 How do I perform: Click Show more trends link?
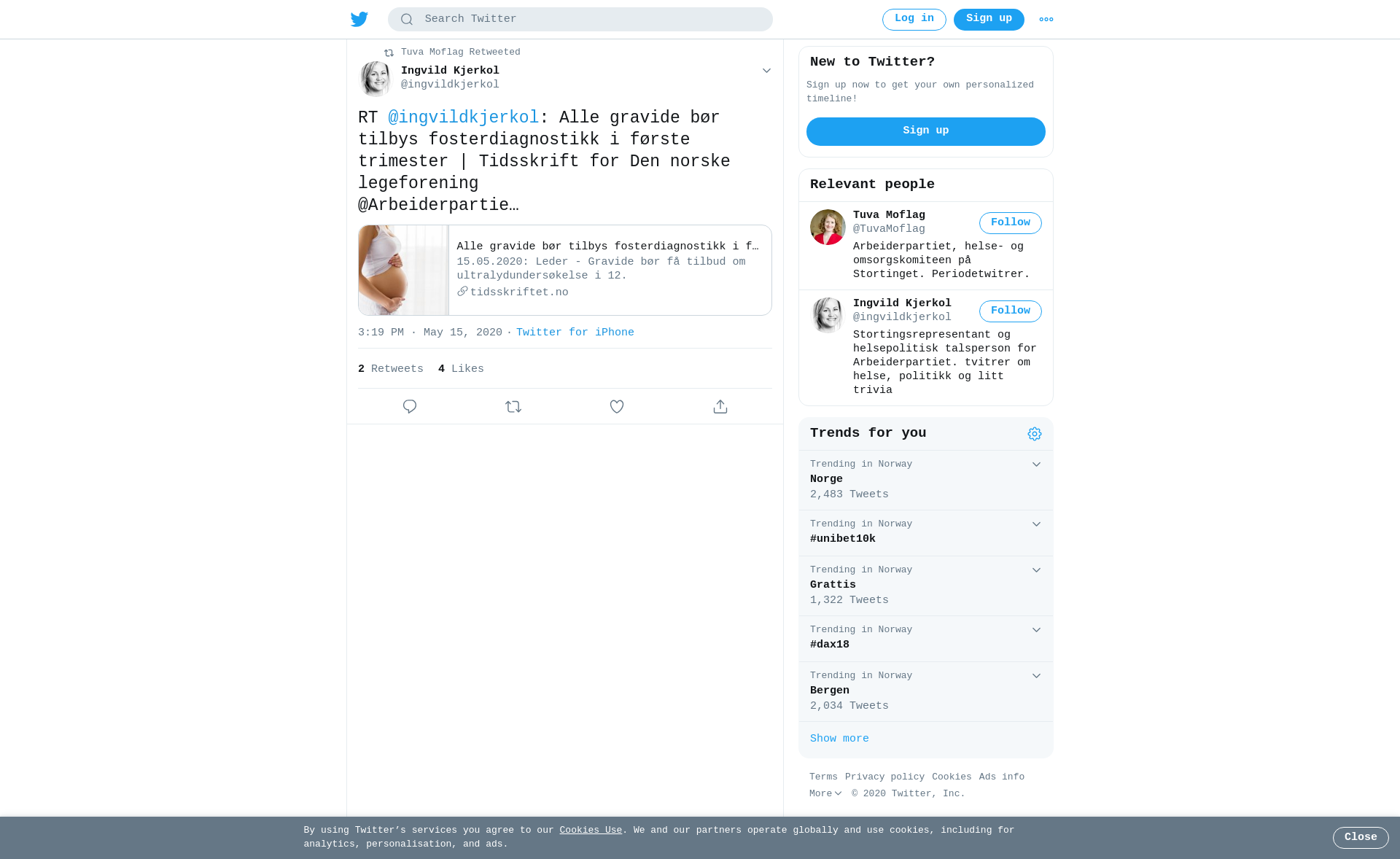[839, 739]
